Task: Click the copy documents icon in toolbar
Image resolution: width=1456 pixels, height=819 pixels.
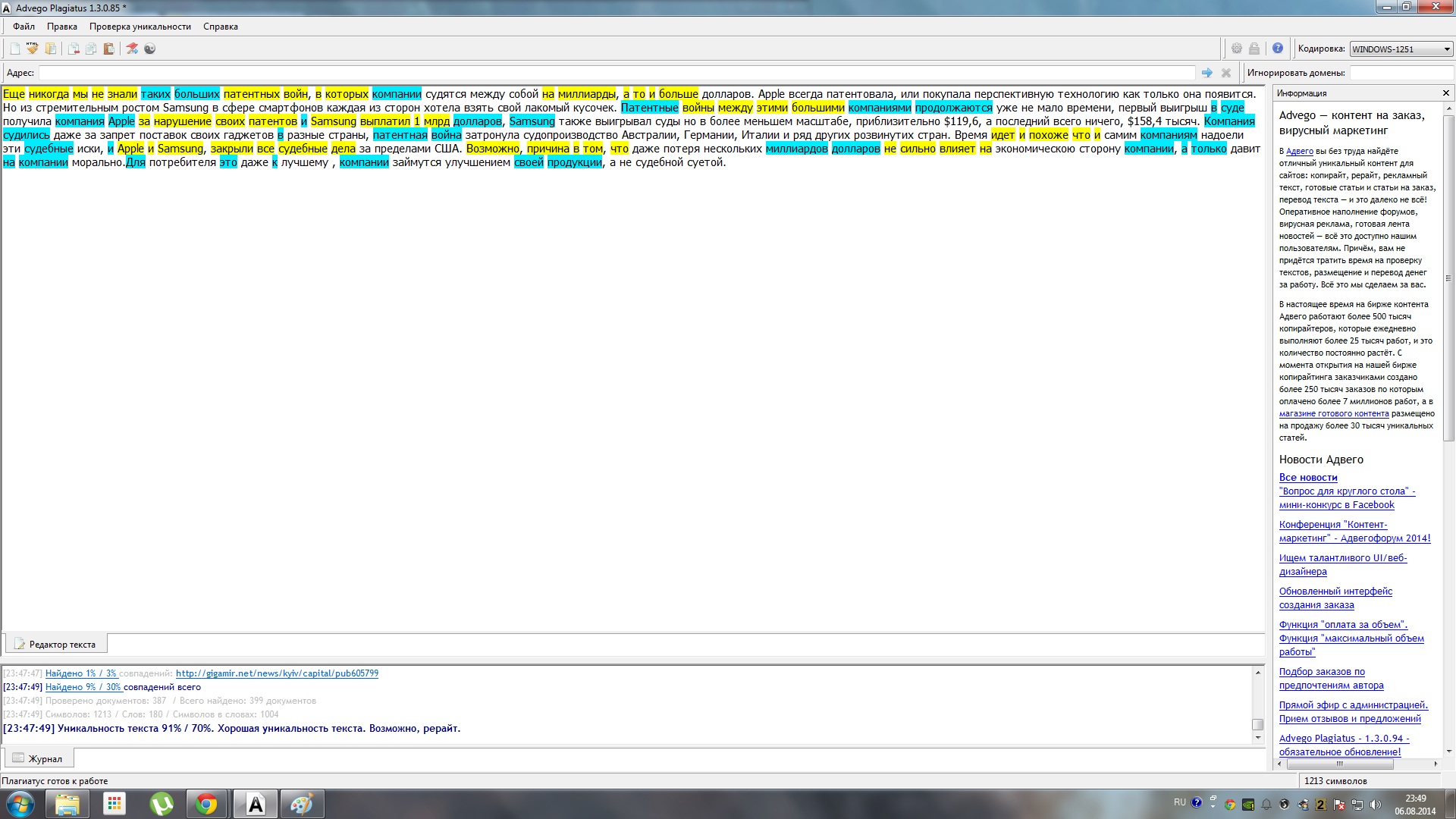Action: point(91,49)
